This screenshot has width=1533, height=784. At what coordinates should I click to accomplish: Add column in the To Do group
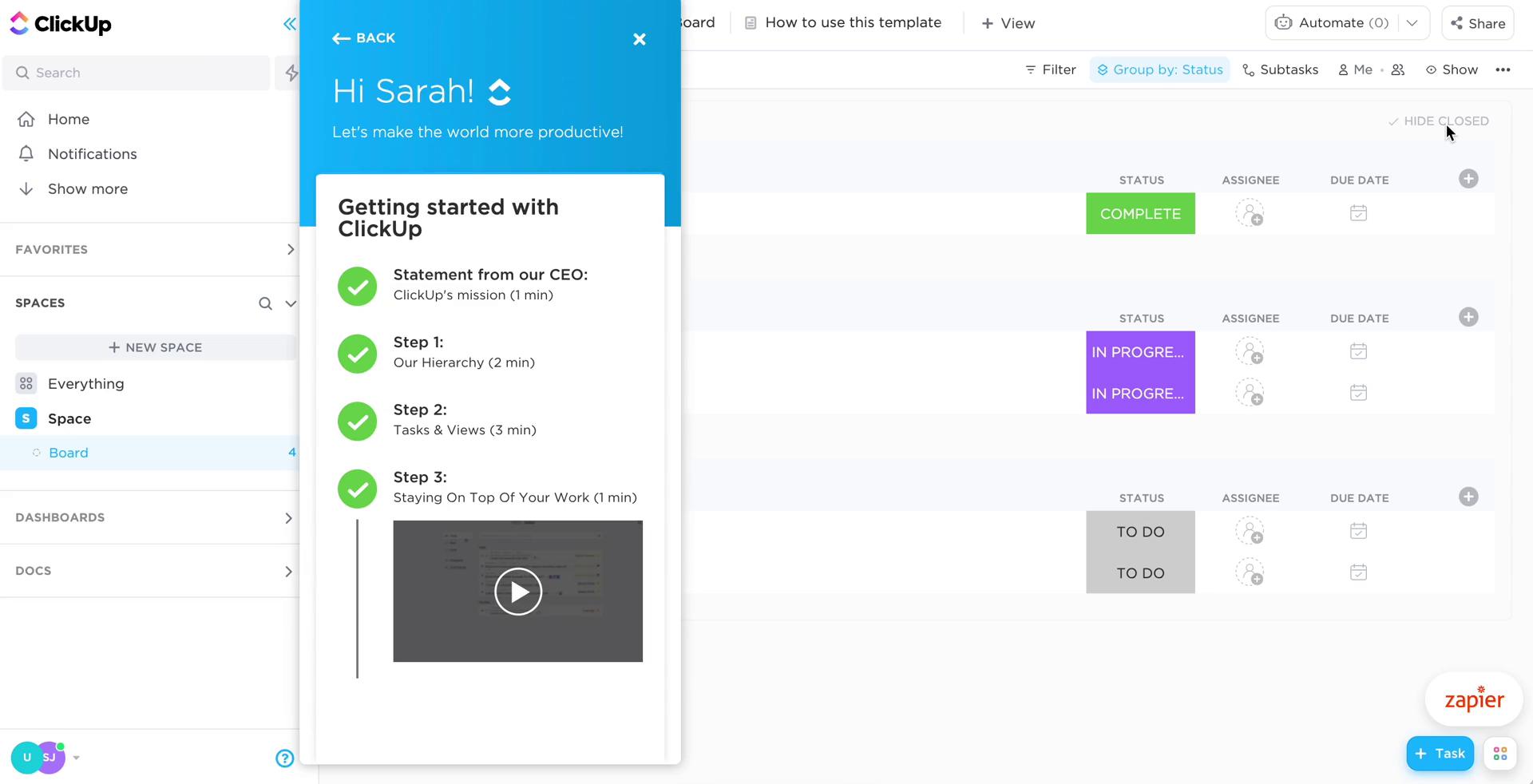1468,497
